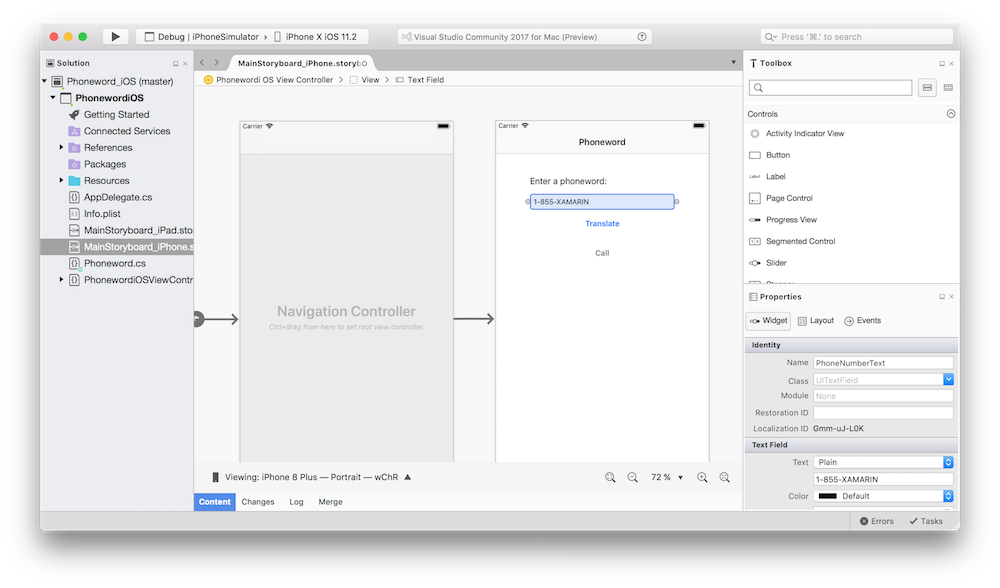Select the Widget tab in Properties
The width and height of the screenshot is (1000, 588).
(x=768, y=320)
